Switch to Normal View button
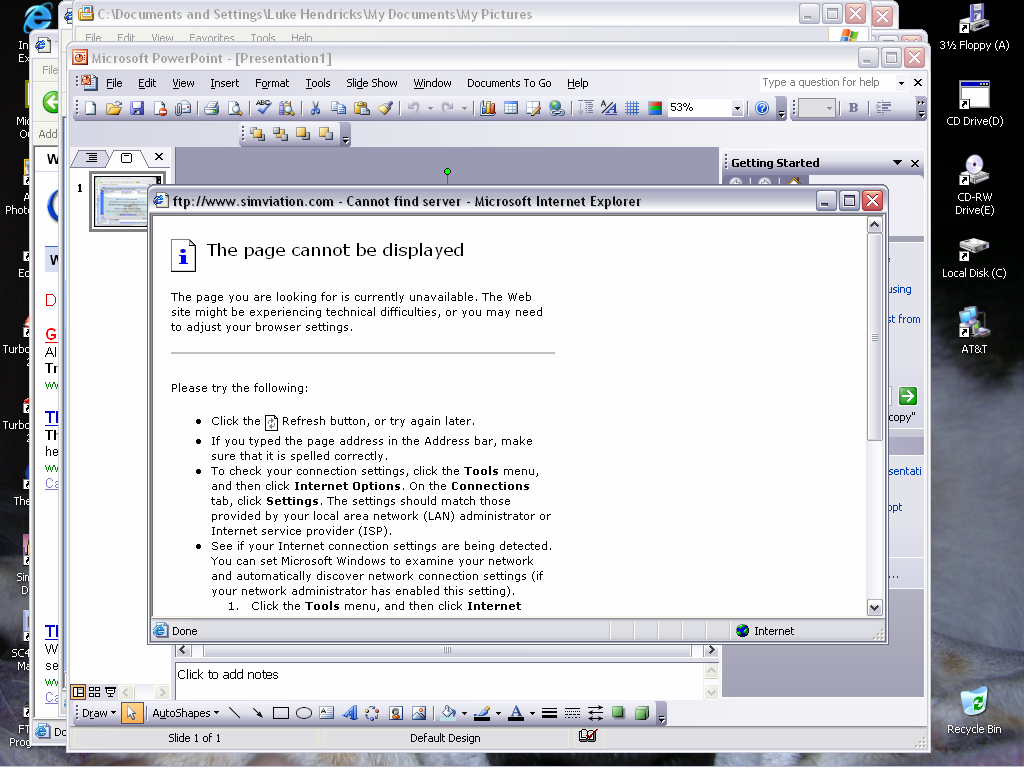1024x768 pixels. [x=78, y=692]
